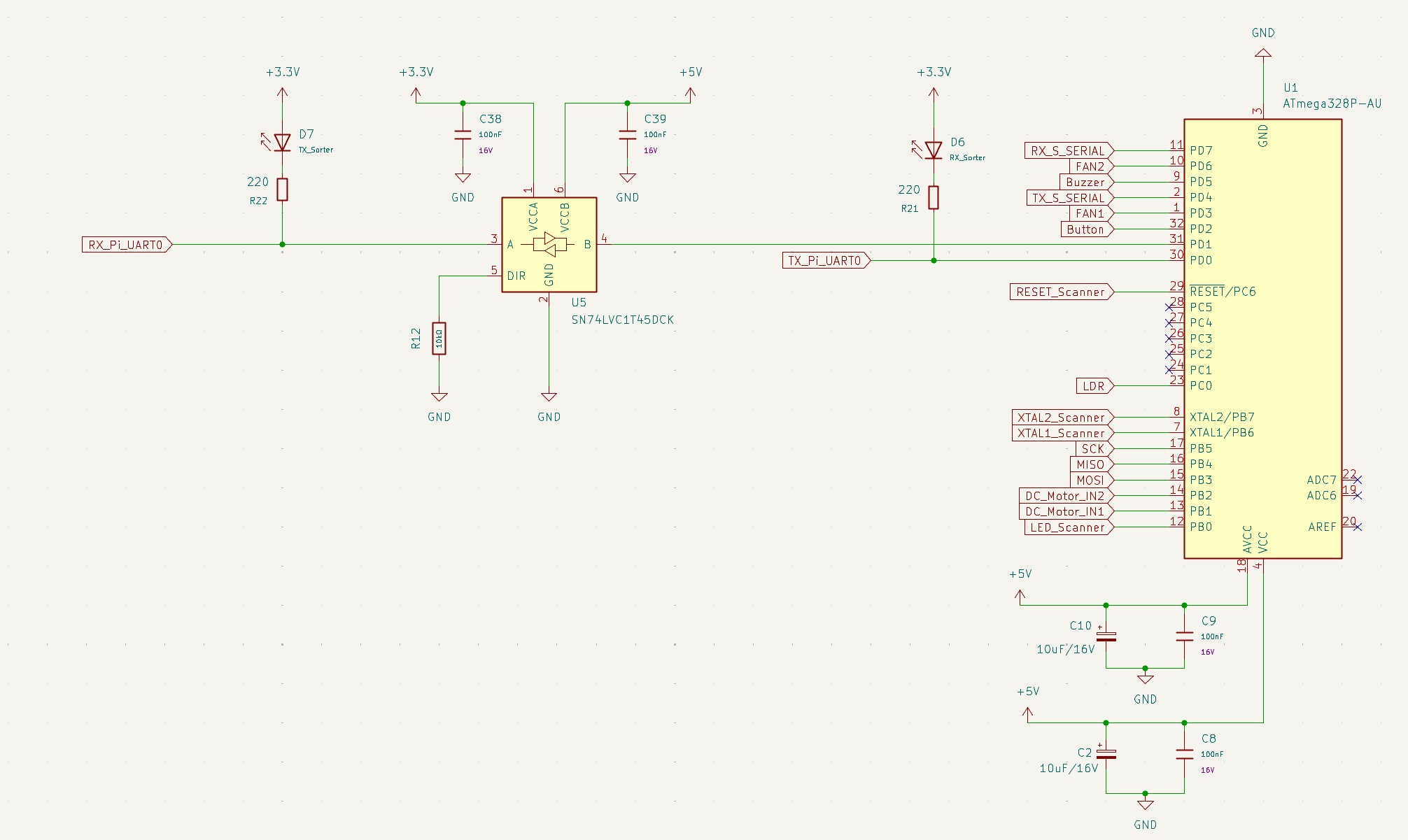Image resolution: width=1408 pixels, height=840 pixels.
Task: Click resistor R22 symbol
Action: click(282, 190)
